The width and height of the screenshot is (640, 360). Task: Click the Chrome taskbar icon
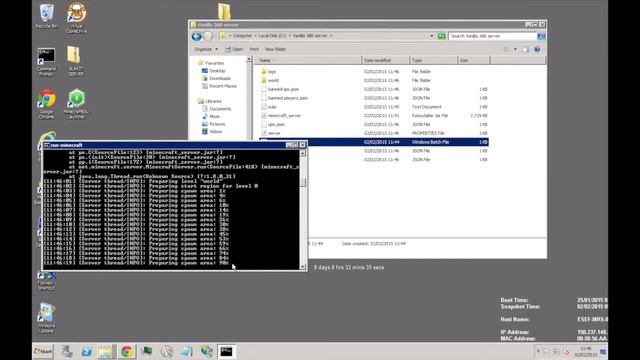pyautogui.click(x=127, y=351)
